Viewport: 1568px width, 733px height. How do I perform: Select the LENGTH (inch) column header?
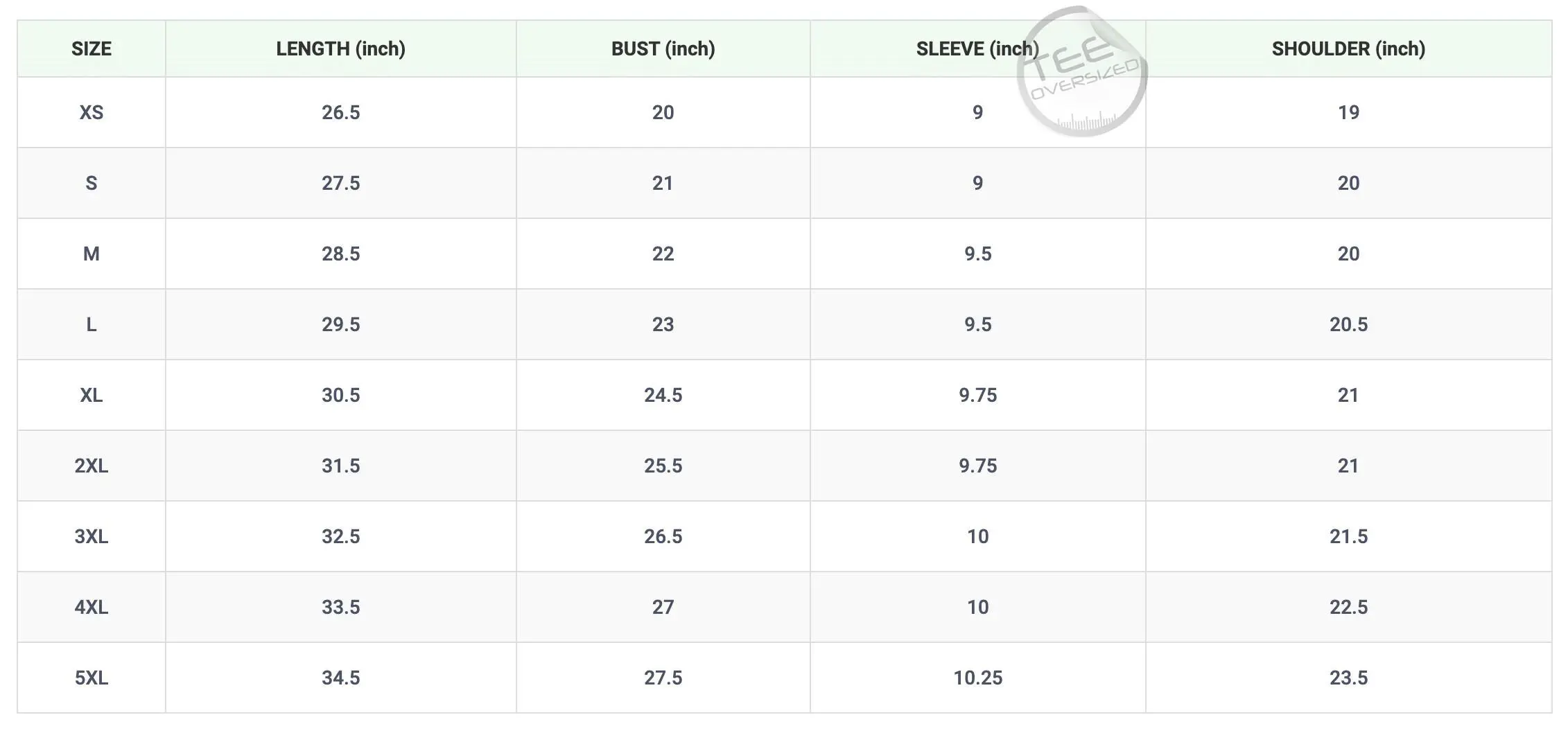tap(340, 48)
